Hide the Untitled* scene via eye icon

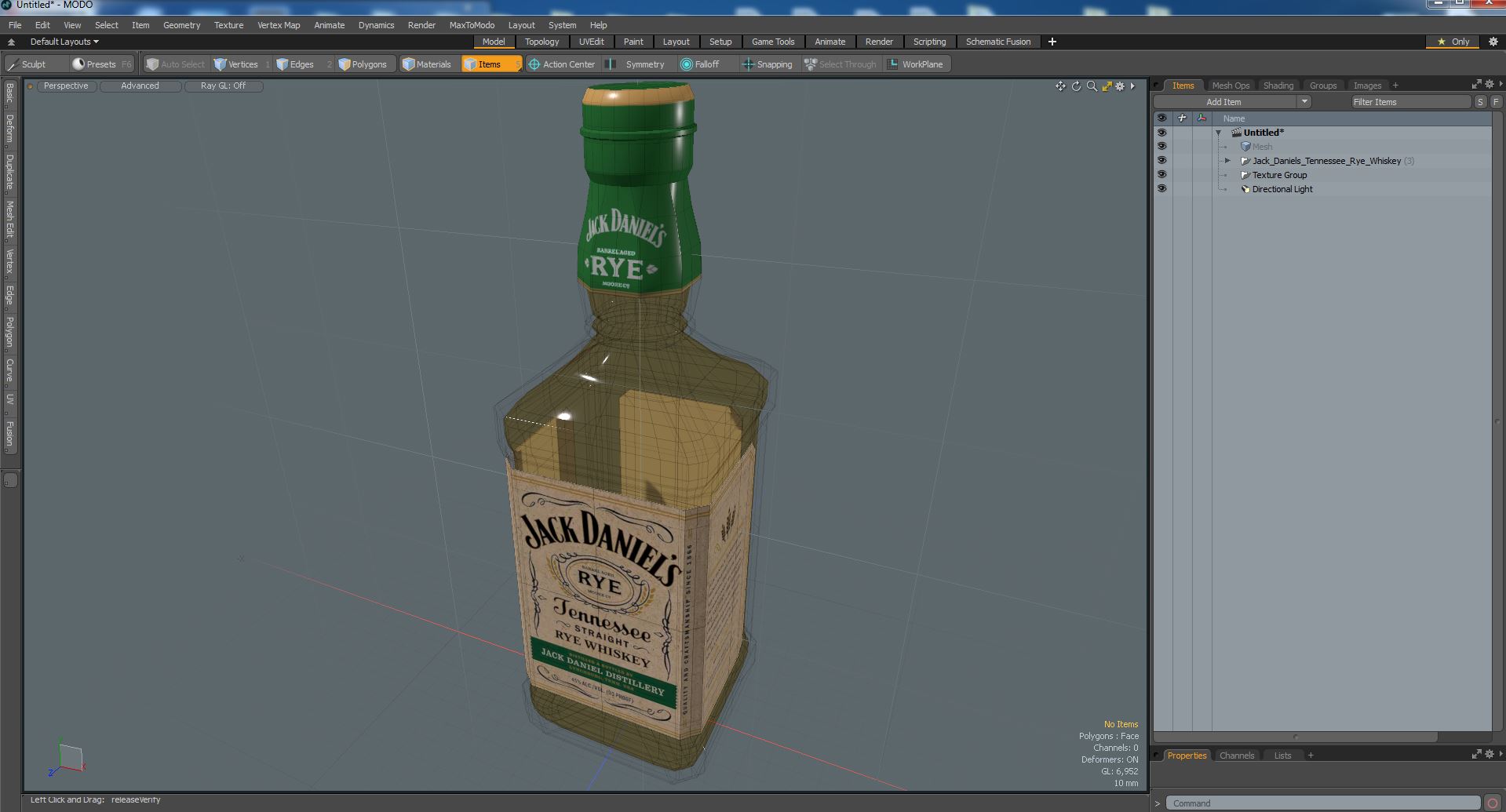[1161, 133]
